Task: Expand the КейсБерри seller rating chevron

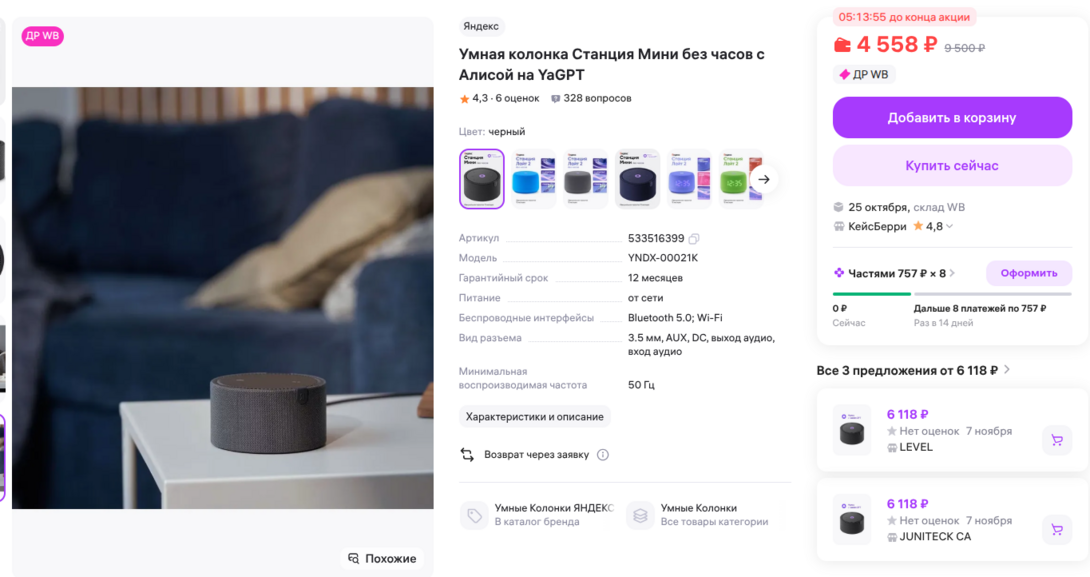Action: tap(950, 227)
